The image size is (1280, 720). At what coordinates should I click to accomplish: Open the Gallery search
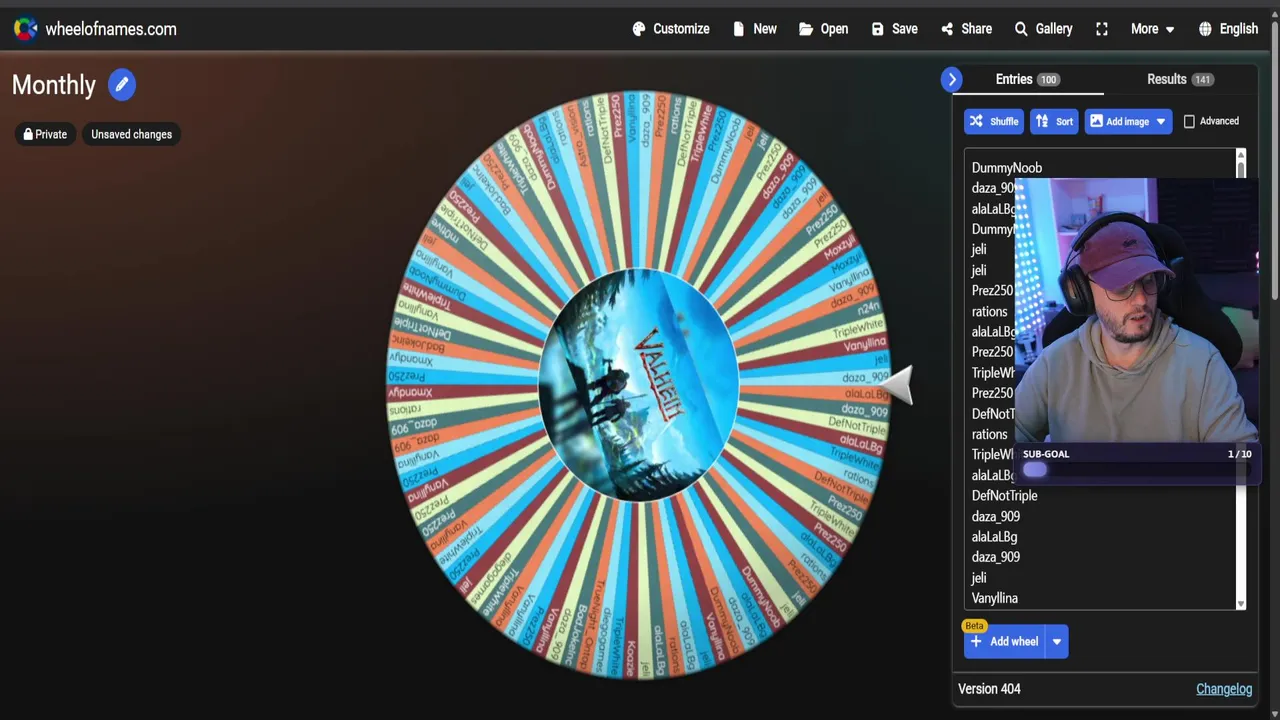(1043, 29)
